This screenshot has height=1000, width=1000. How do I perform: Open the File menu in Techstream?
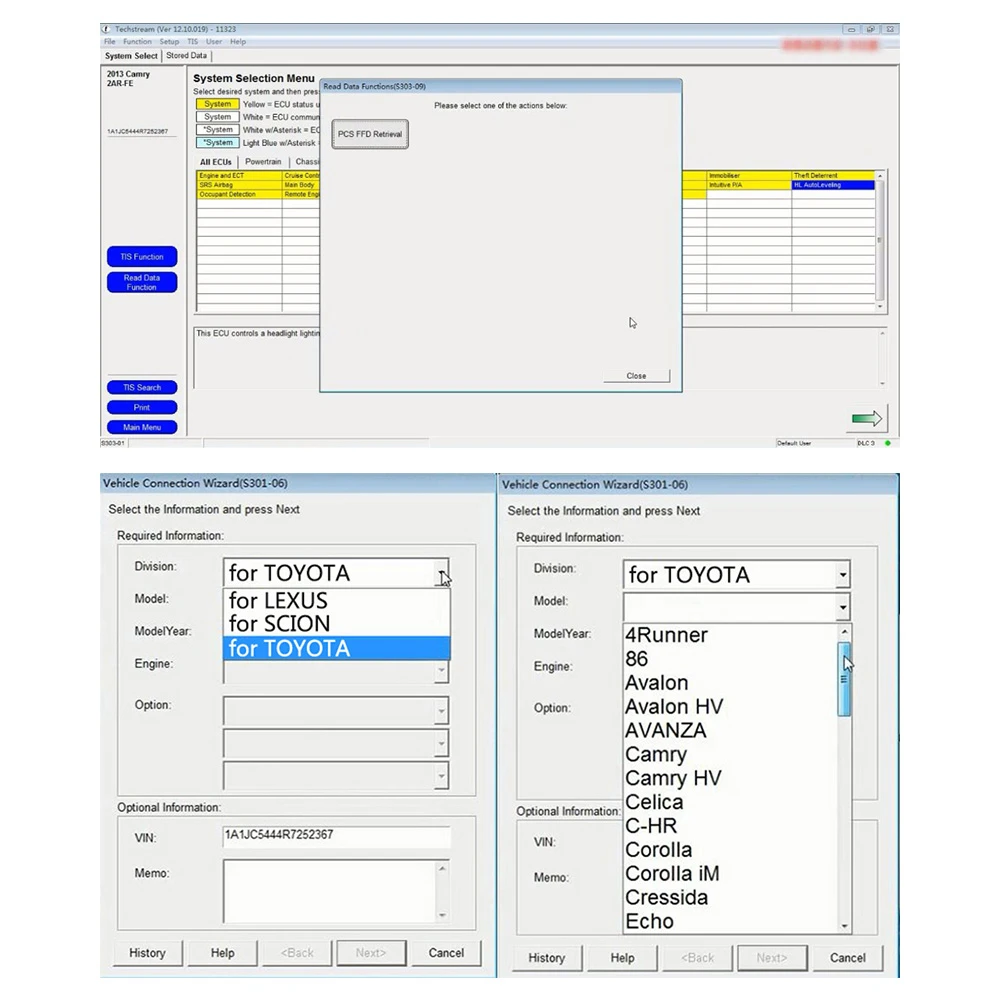[110, 41]
